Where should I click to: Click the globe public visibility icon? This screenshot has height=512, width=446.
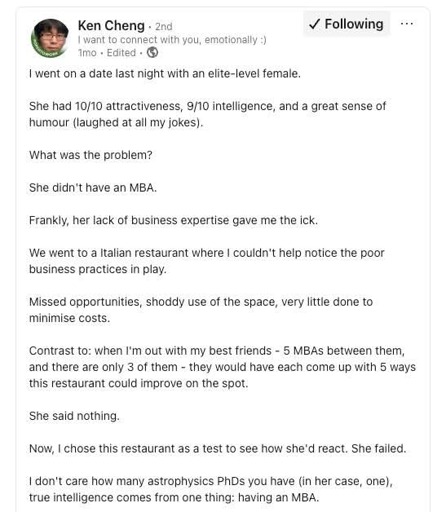click(152, 53)
